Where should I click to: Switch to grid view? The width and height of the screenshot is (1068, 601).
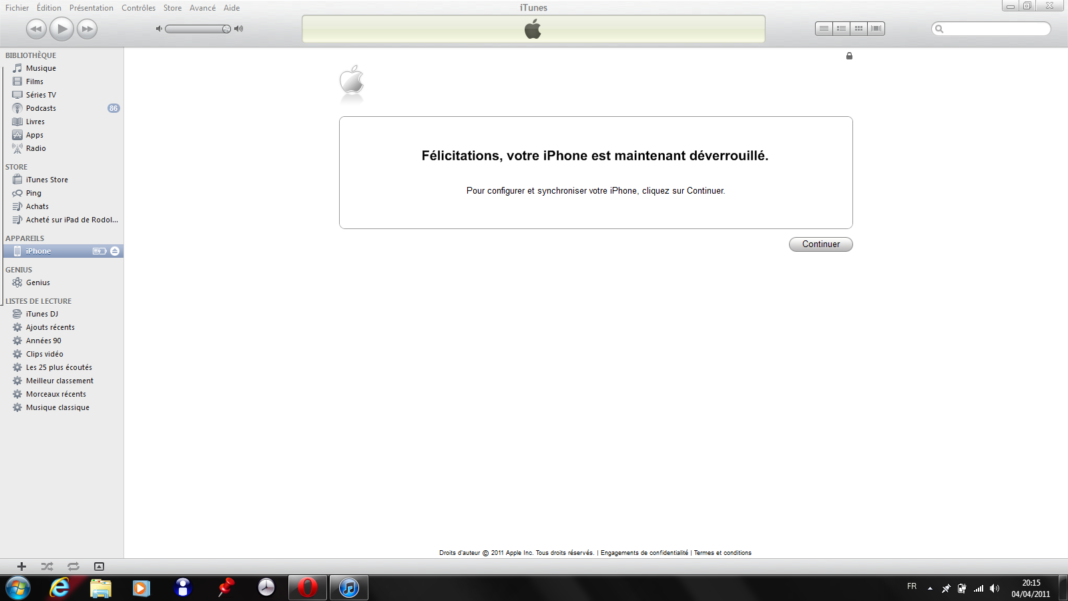(858, 29)
